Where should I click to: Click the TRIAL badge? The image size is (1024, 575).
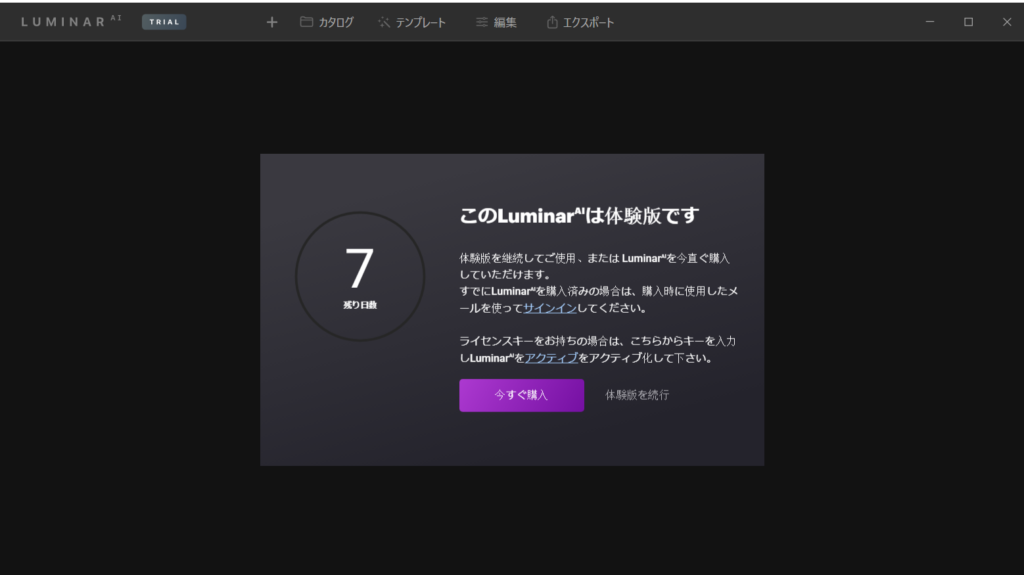click(x=164, y=22)
